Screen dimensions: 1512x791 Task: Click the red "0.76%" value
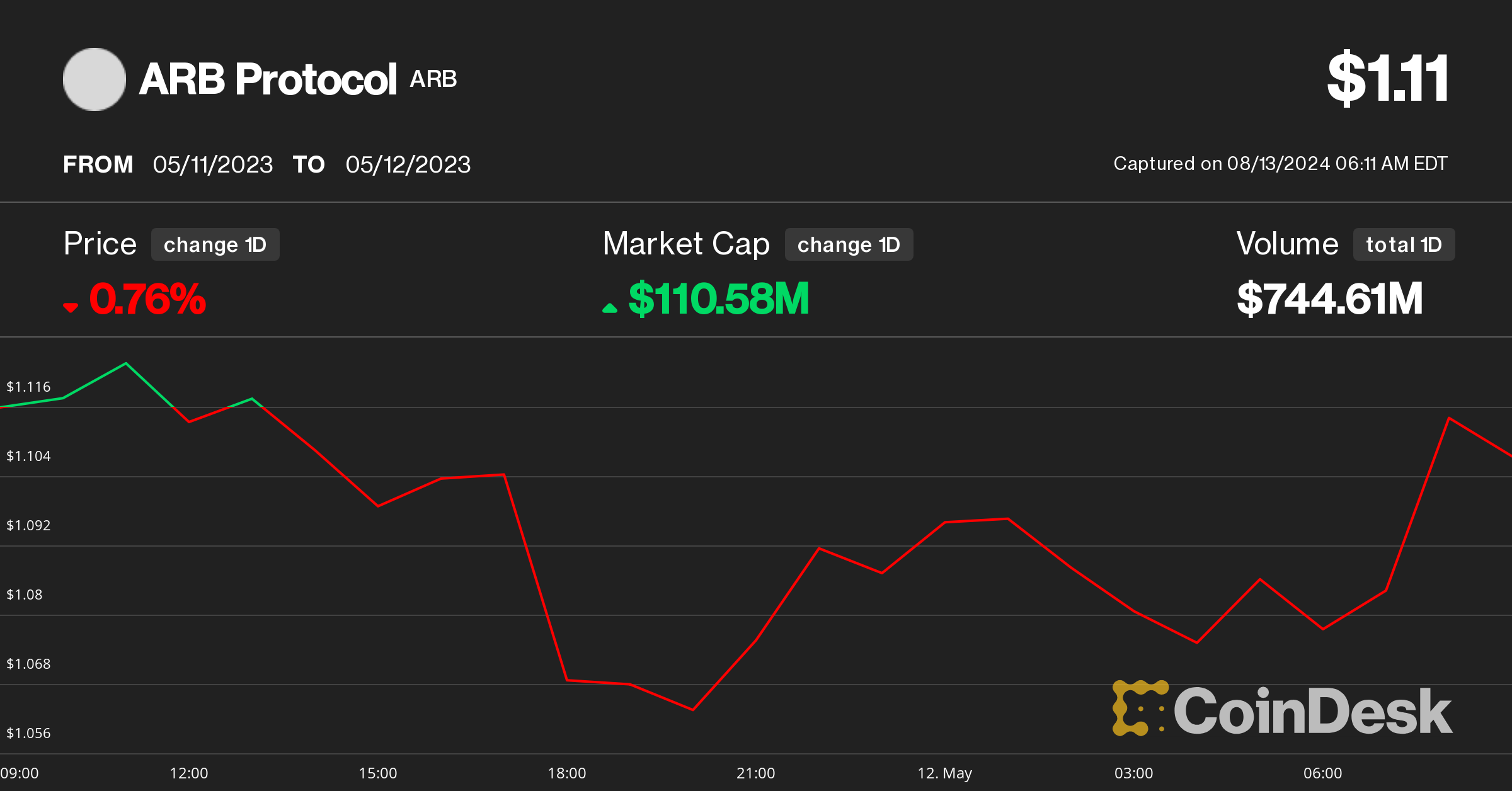[147, 299]
